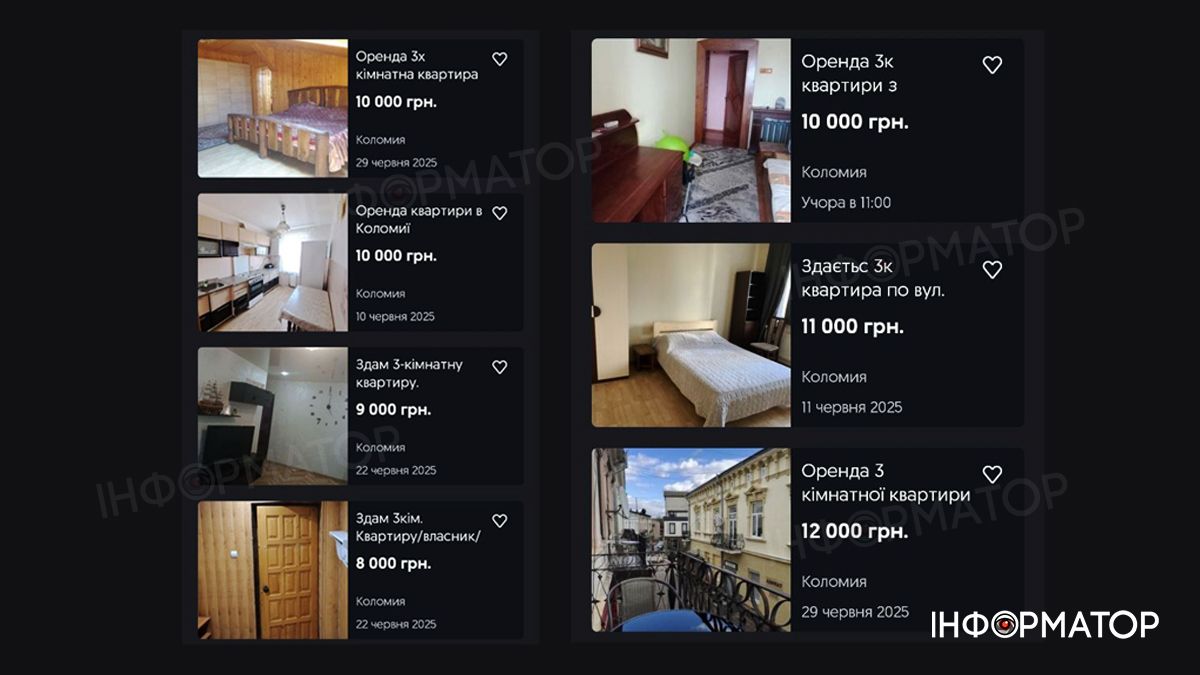Open wooden bedroom photo of first listing

[272, 108]
